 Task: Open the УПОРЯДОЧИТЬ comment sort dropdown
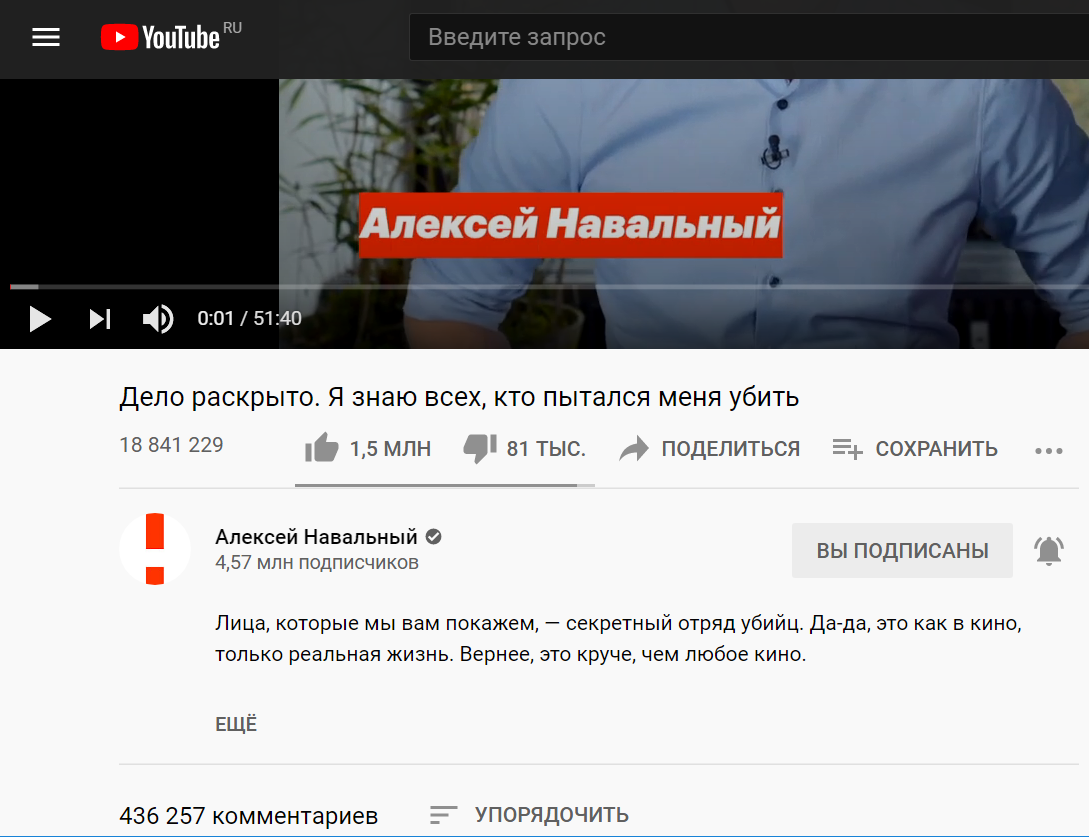point(529,814)
